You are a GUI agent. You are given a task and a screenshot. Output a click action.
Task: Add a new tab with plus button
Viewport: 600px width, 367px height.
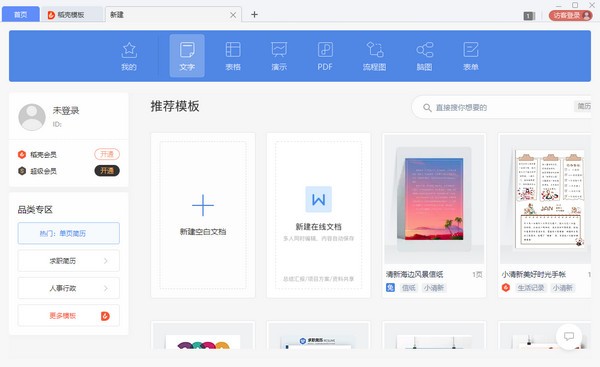point(254,15)
